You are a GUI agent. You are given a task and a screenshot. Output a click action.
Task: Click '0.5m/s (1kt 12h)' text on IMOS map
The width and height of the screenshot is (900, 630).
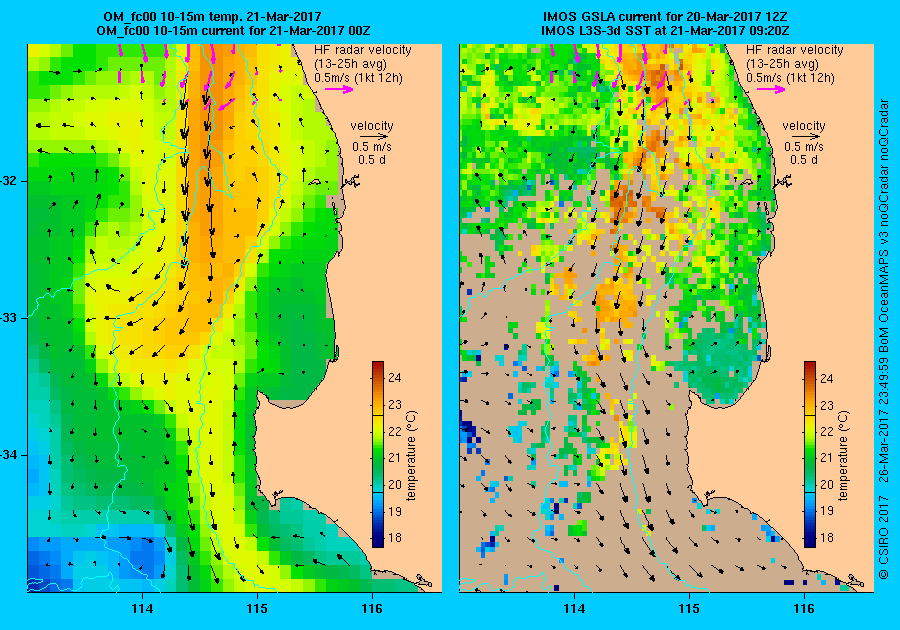click(x=790, y=77)
